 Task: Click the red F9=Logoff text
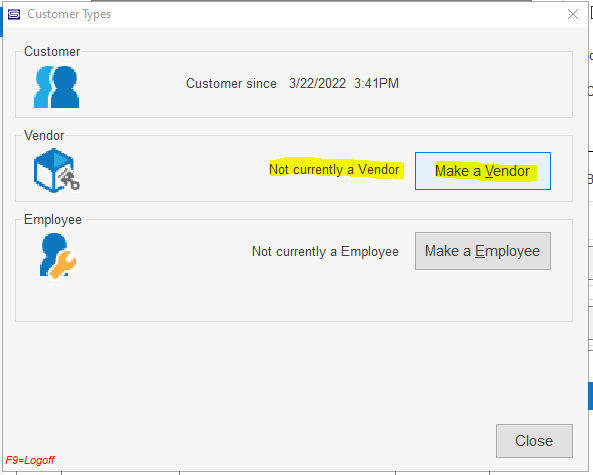(x=30, y=460)
